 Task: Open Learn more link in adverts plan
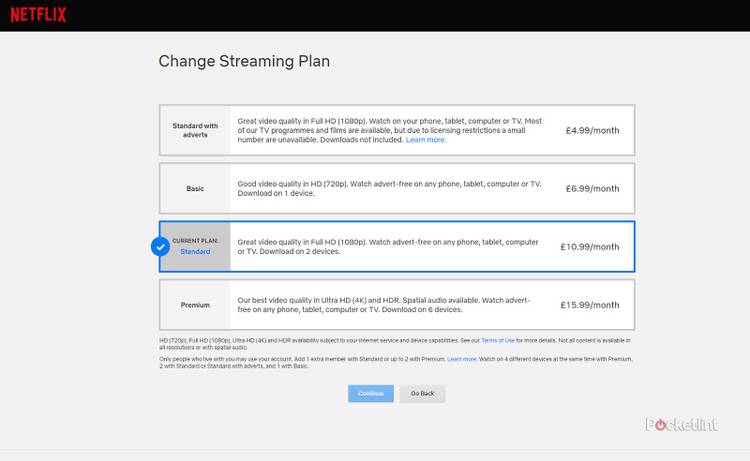click(426, 140)
